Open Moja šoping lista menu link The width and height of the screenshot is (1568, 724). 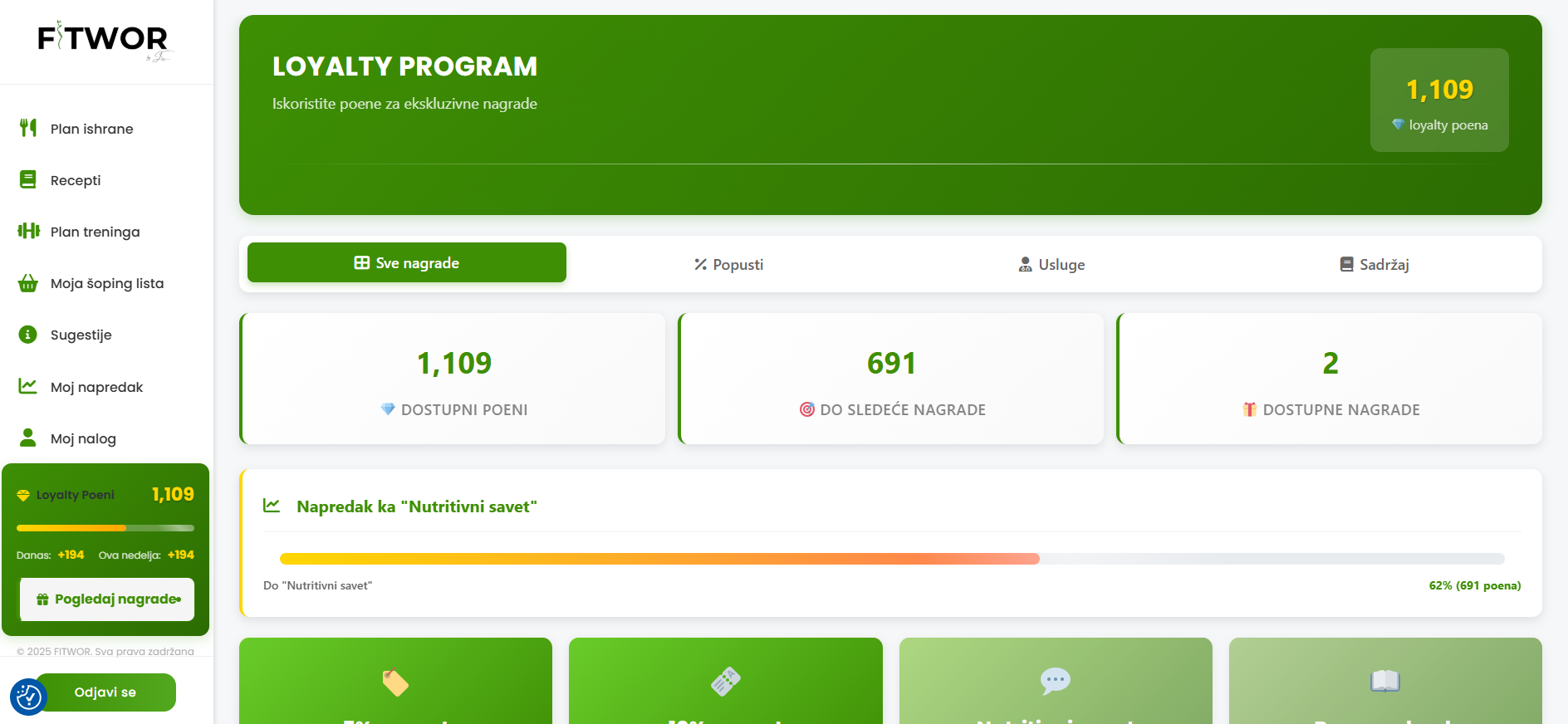click(106, 283)
